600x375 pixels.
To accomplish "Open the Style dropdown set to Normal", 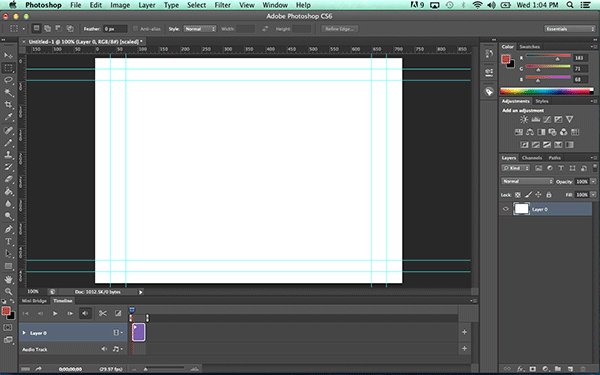I will [200, 29].
